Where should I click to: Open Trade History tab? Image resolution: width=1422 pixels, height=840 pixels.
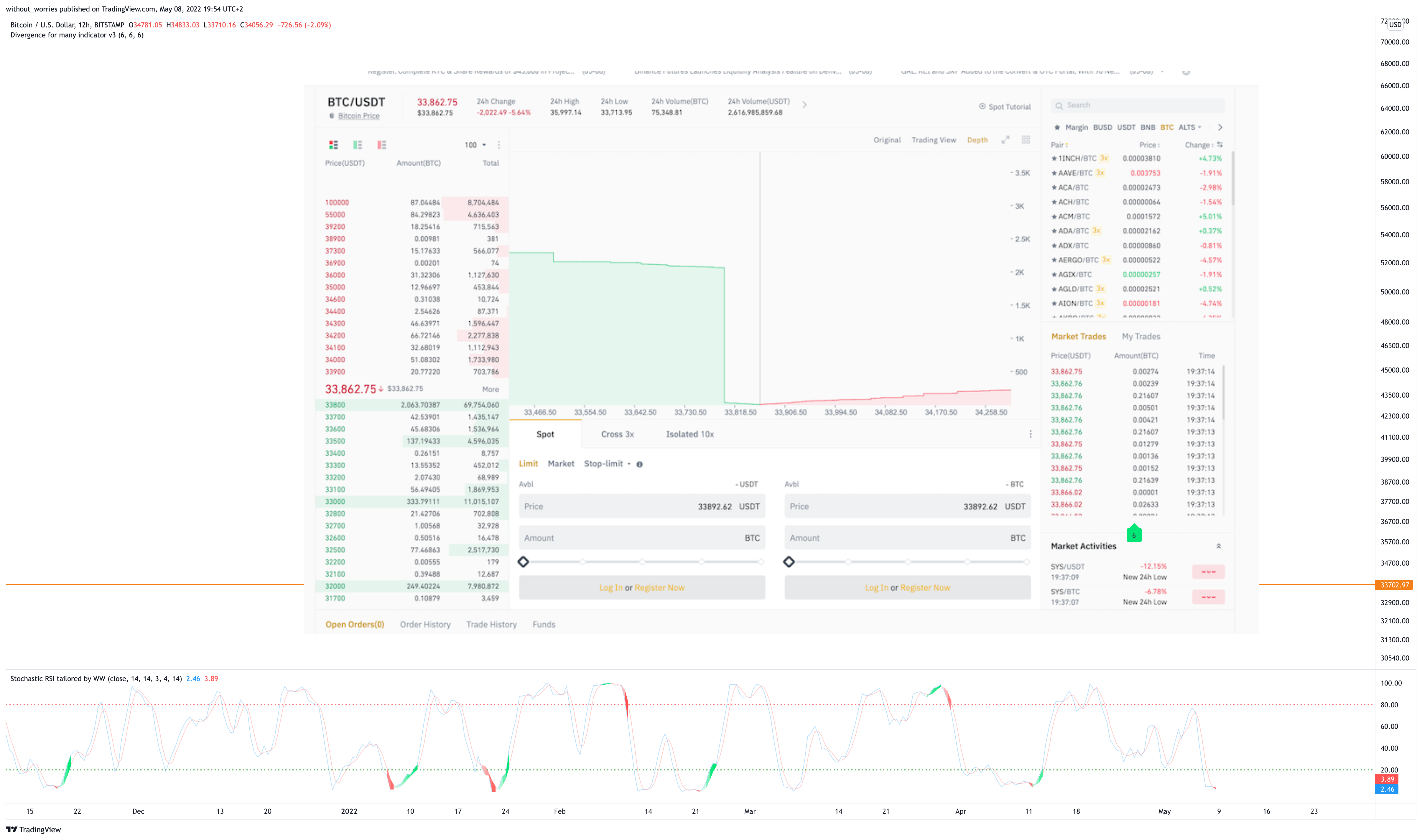point(491,624)
